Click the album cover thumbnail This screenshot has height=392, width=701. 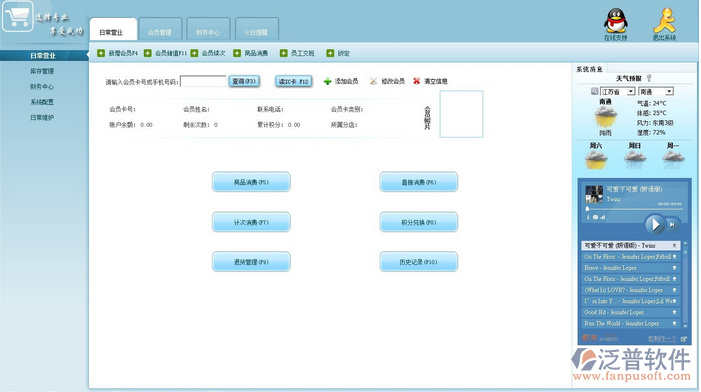coord(594,194)
